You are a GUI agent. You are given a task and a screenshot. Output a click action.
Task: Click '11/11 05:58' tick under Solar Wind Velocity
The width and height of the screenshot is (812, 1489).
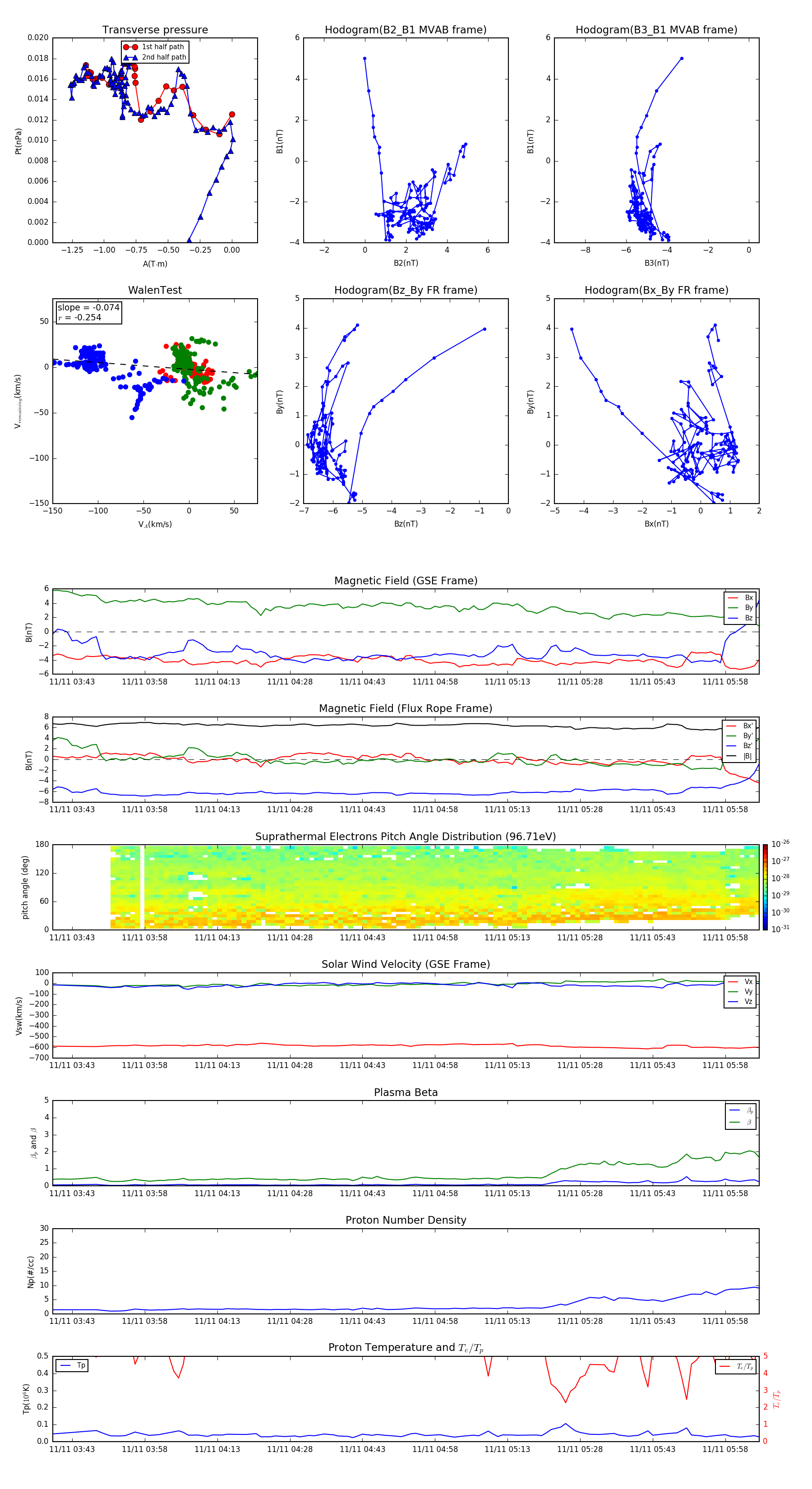(x=725, y=1065)
